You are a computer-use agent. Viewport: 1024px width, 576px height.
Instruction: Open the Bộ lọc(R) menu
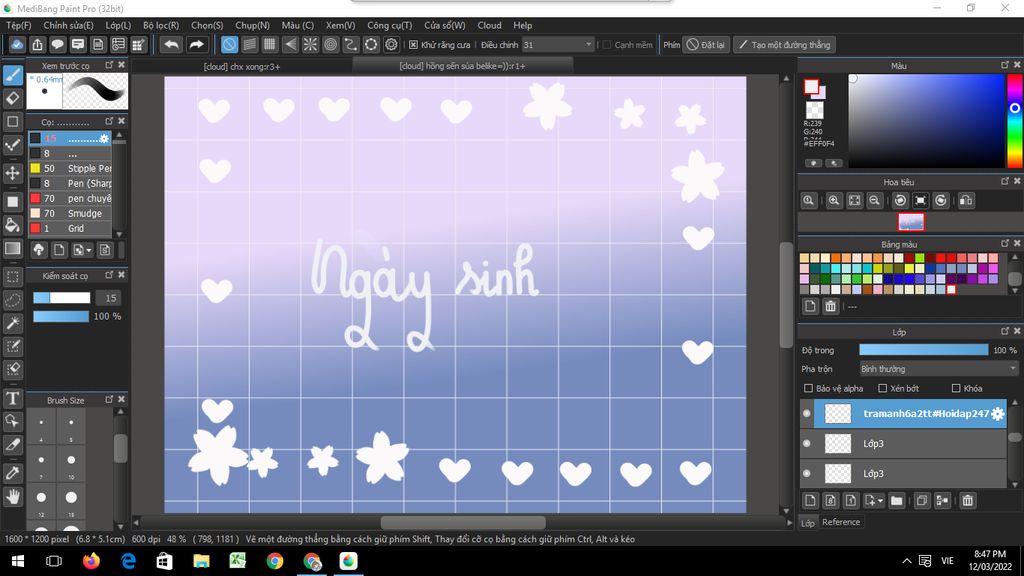click(161, 25)
